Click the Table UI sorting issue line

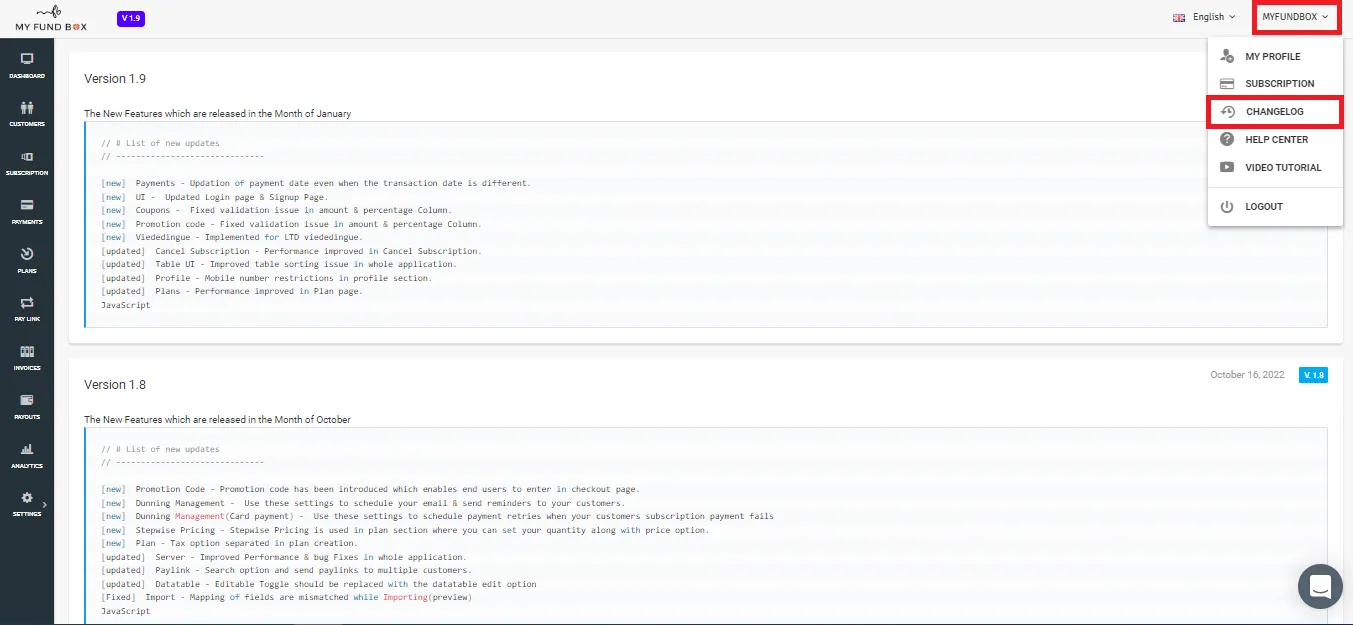[279, 265]
